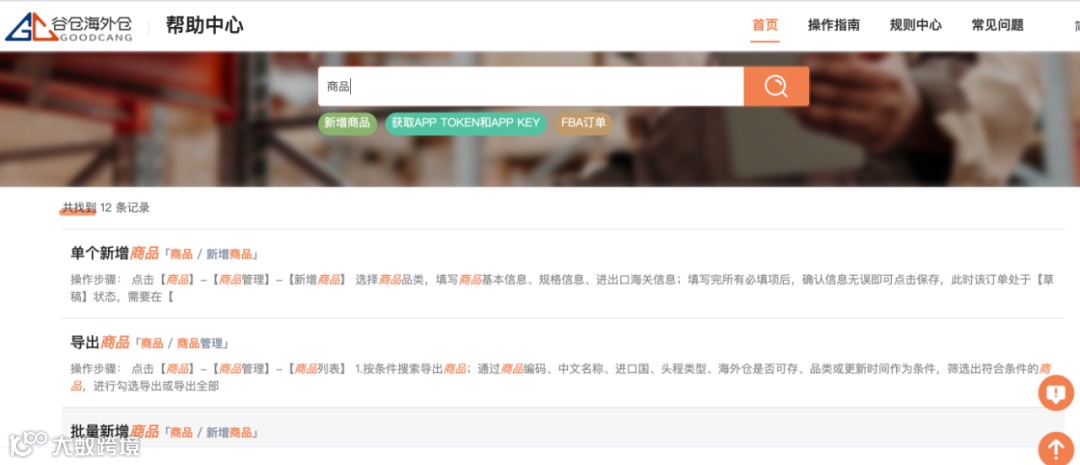Click 商品 / 商品管理 breadcrumb under 导出商品

(x=184, y=343)
